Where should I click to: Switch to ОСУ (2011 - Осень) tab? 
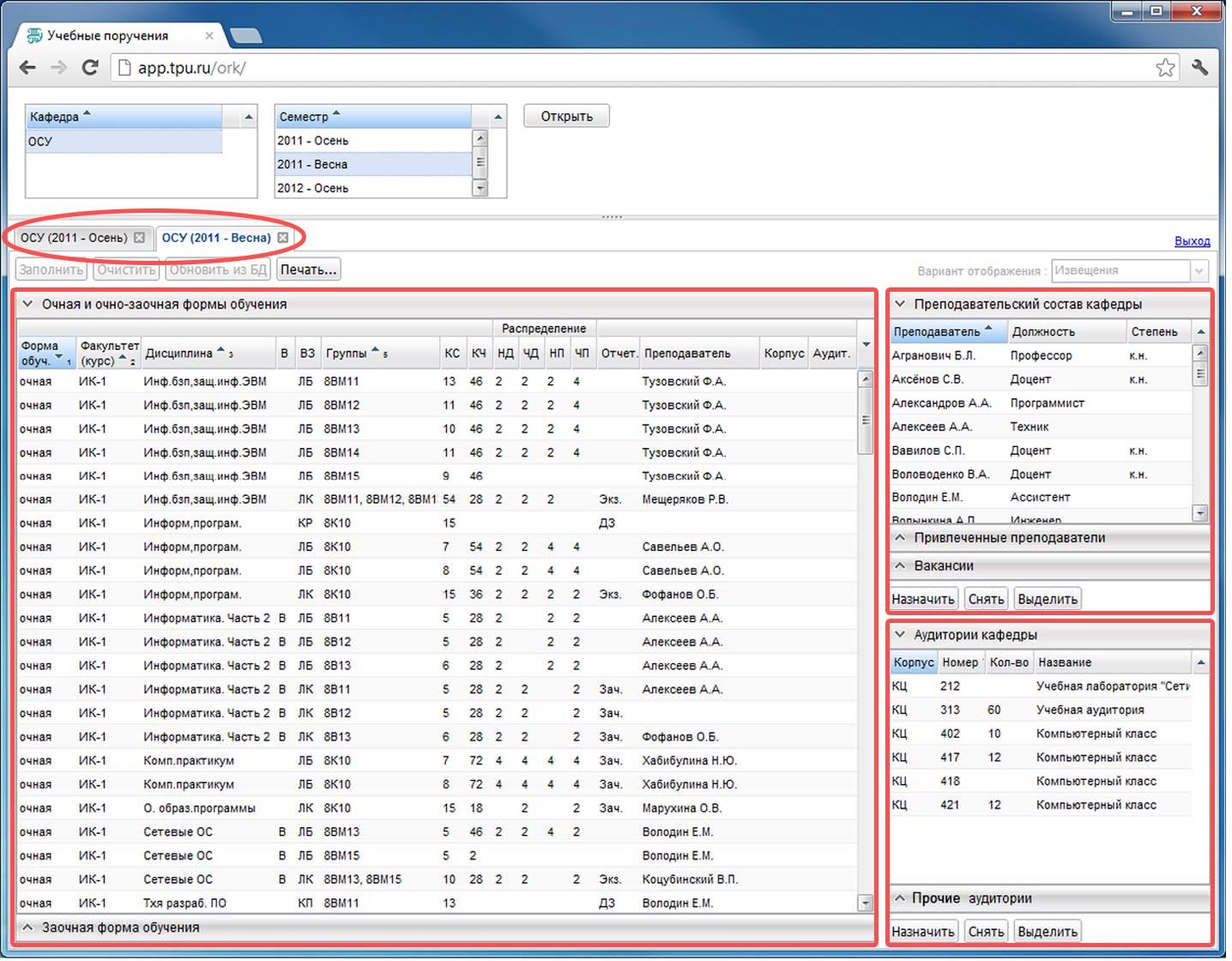tap(74, 238)
